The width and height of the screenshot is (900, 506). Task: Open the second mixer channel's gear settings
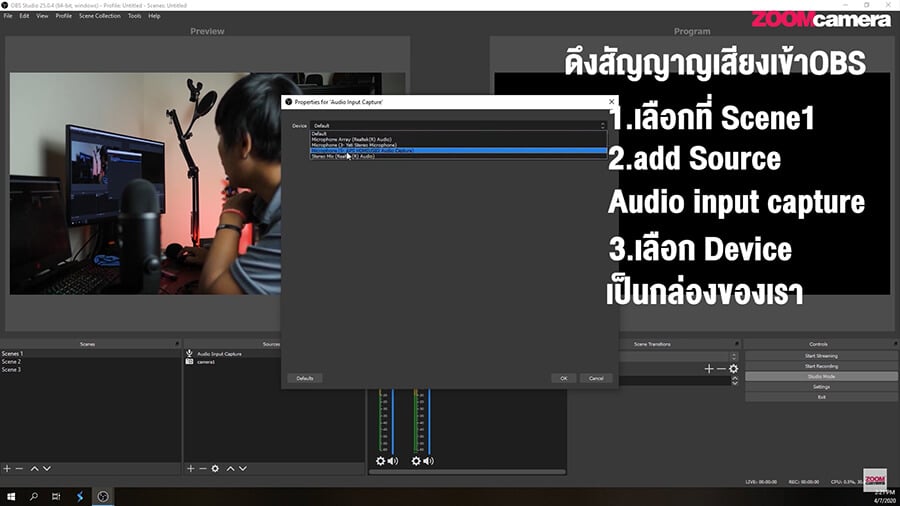(416, 461)
